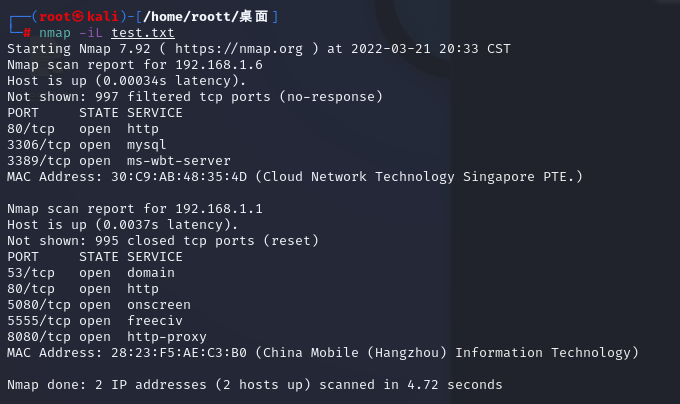The image size is (680, 404).
Task: Click the red # prompt symbol
Action: coord(27,32)
